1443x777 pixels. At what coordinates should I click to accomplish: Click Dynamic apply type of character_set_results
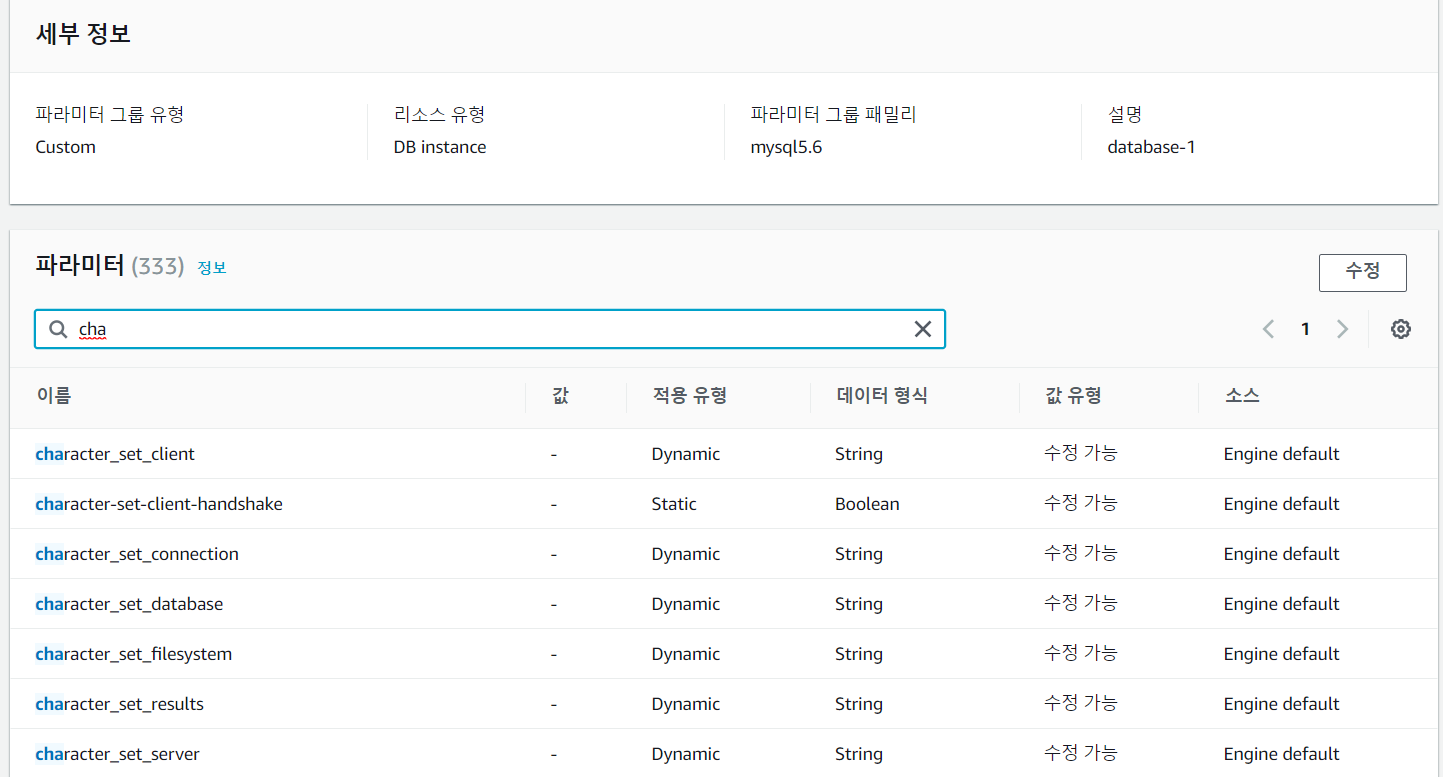(x=686, y=704)
